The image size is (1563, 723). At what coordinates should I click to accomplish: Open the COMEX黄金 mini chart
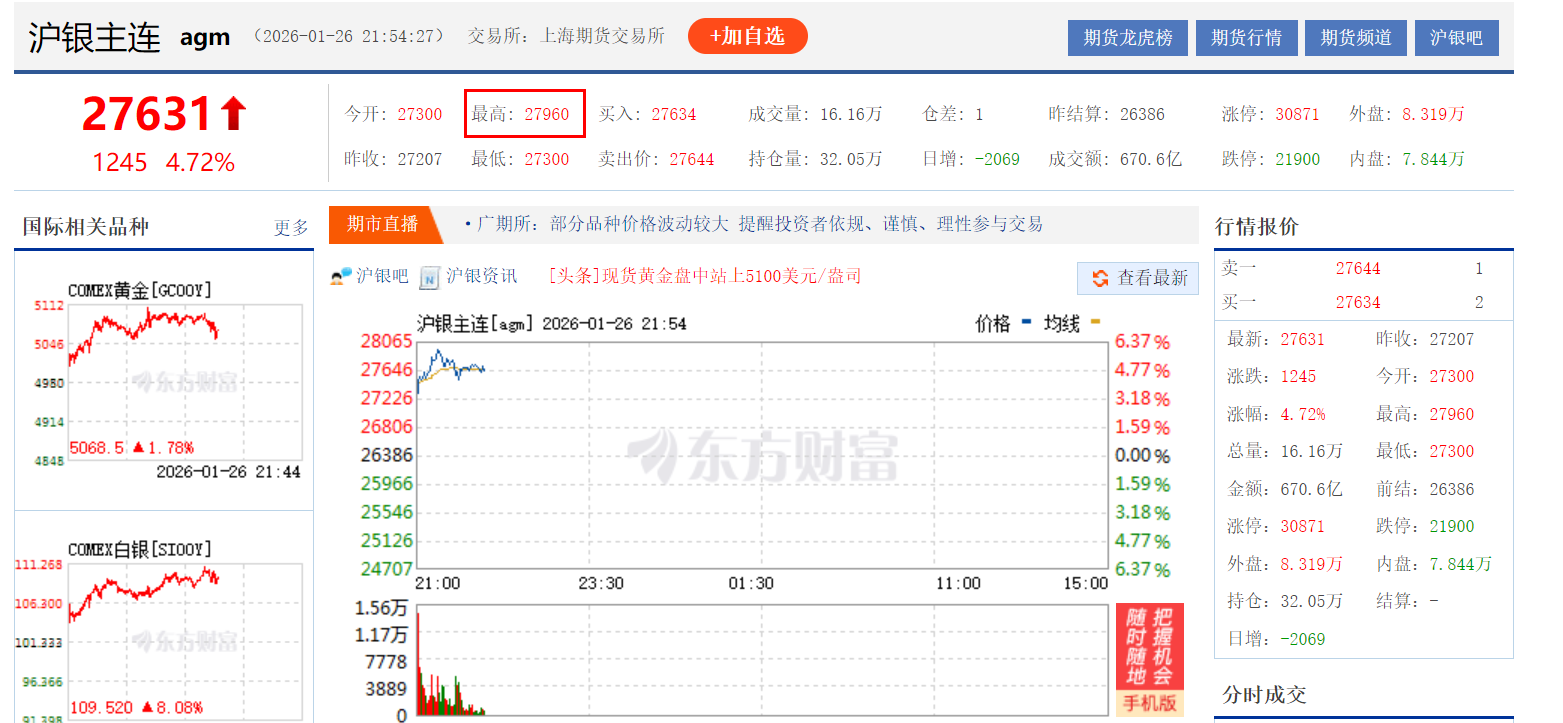(185, 383)
